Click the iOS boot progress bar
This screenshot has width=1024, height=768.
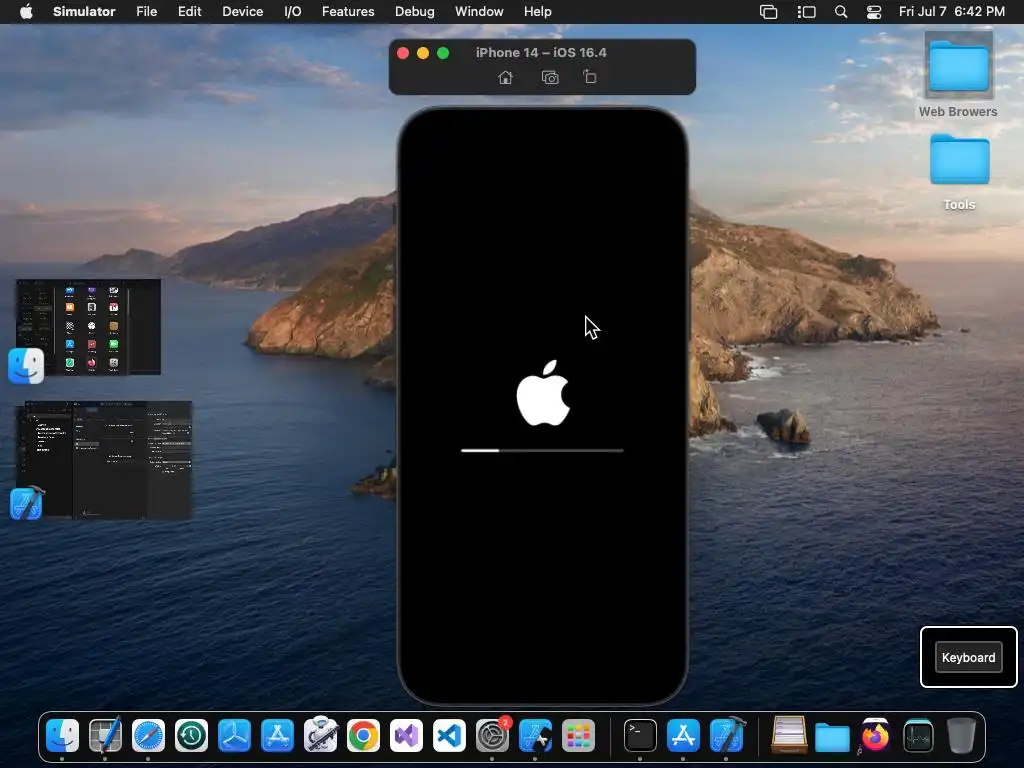point(542,450)
